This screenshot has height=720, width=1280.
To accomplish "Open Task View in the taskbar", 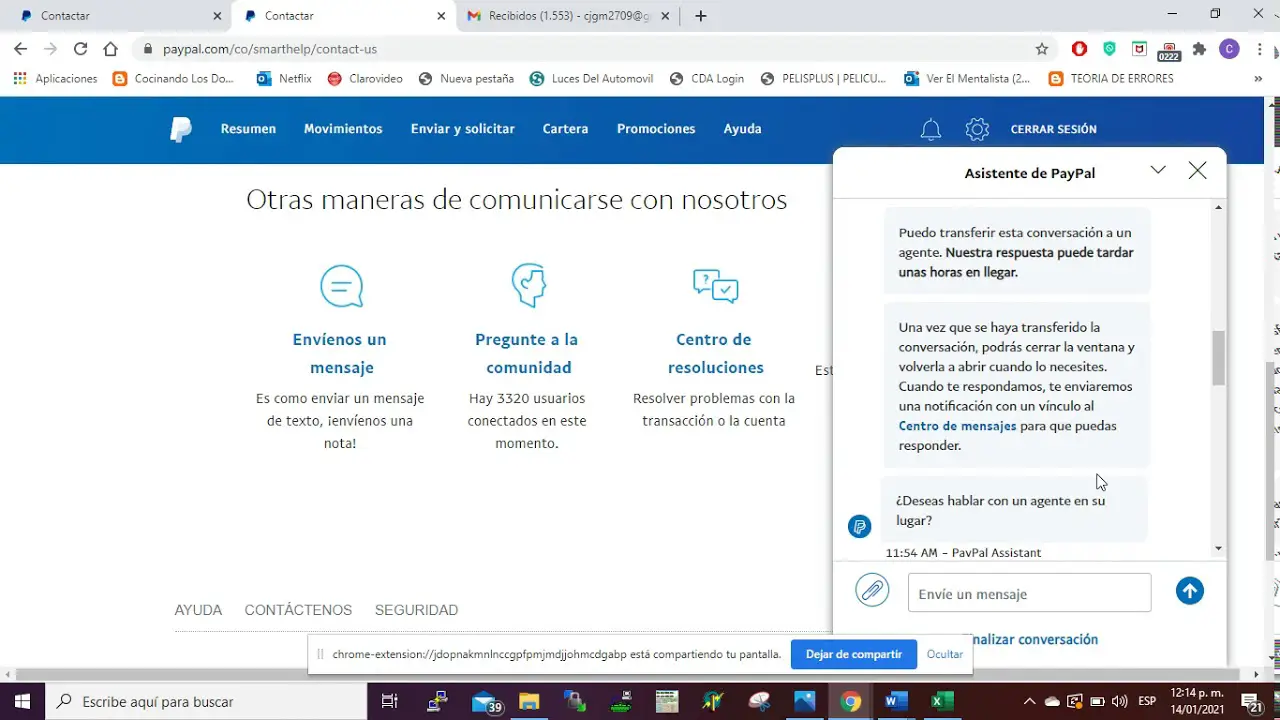I will (x=390, y=701).
